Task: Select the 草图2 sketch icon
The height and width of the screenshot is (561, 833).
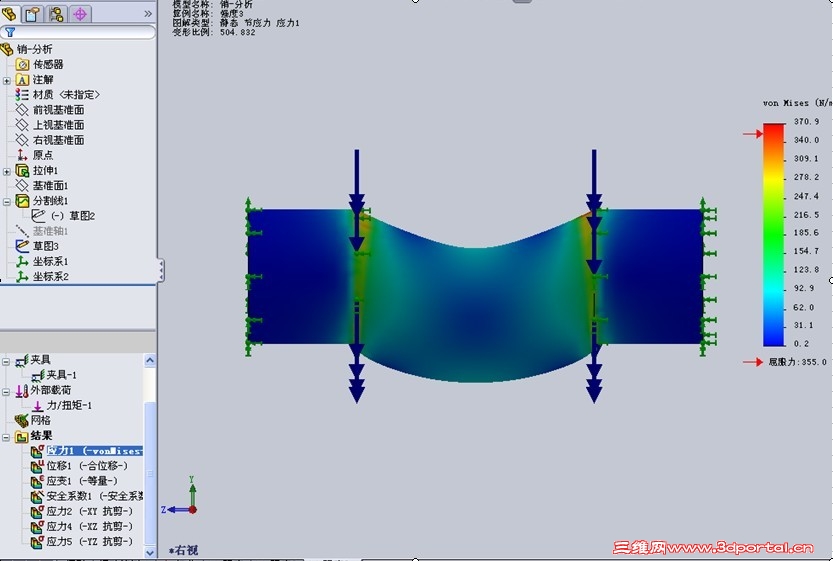Action: pos(38,216)
